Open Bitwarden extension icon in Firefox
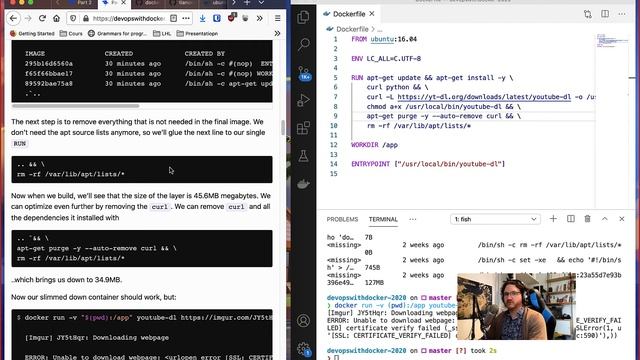This screenshot has width=640, height=360. pos(217,18)
